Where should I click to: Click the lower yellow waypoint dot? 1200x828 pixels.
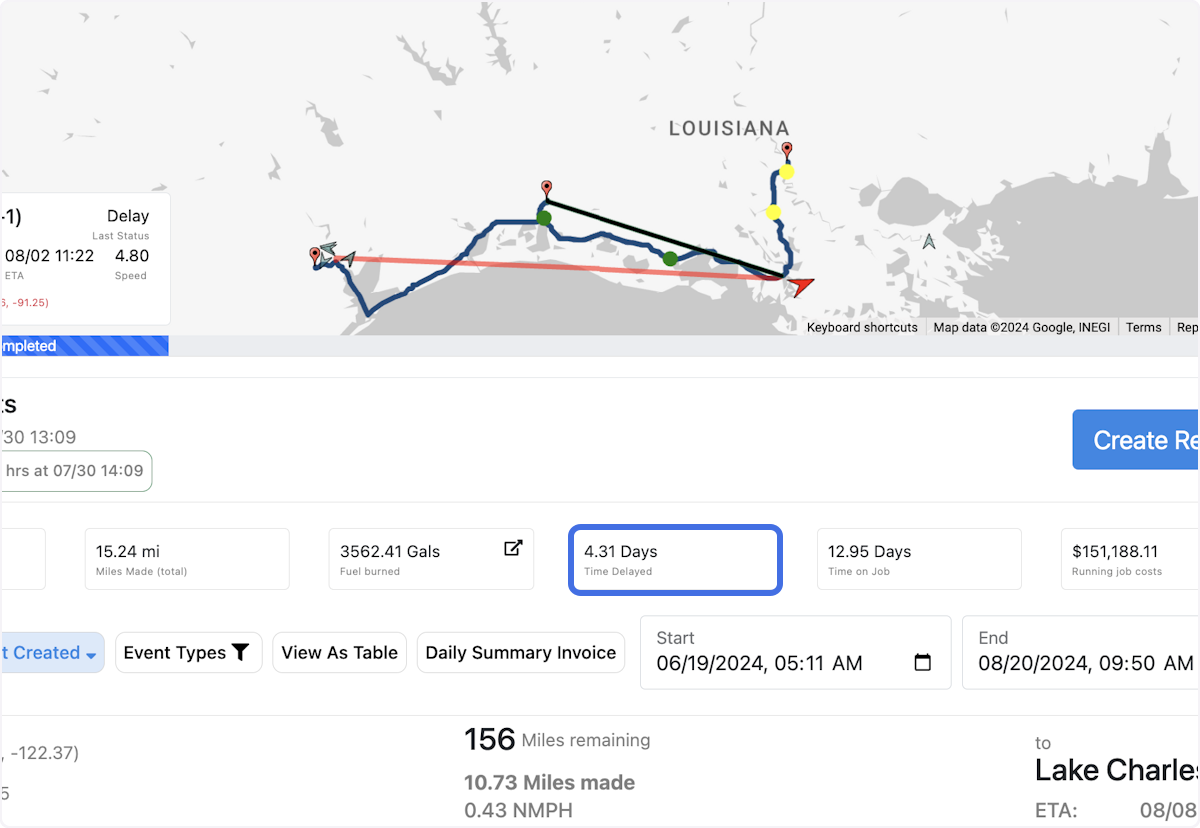tap(773, 212)
